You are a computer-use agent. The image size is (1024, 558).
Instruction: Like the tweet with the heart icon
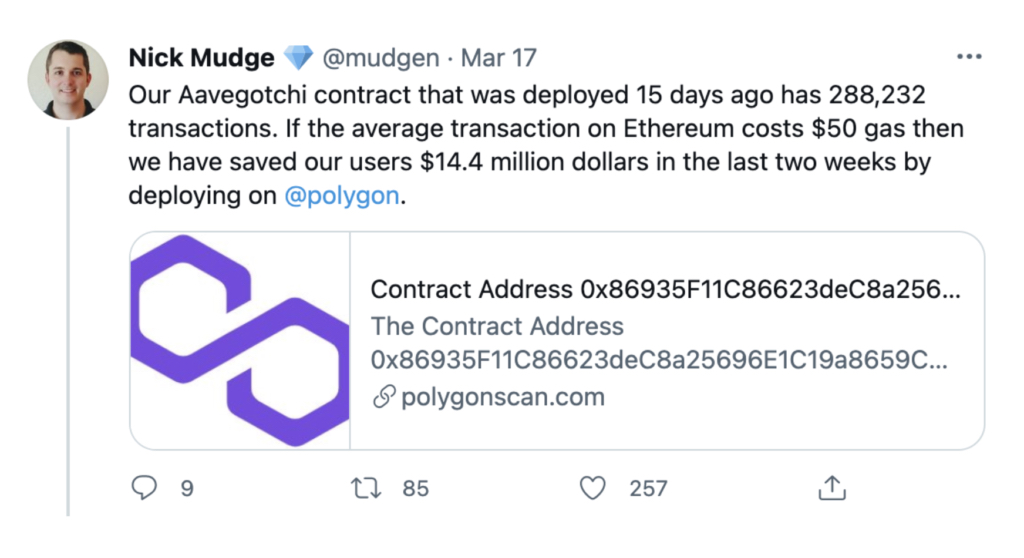(593, 487)
